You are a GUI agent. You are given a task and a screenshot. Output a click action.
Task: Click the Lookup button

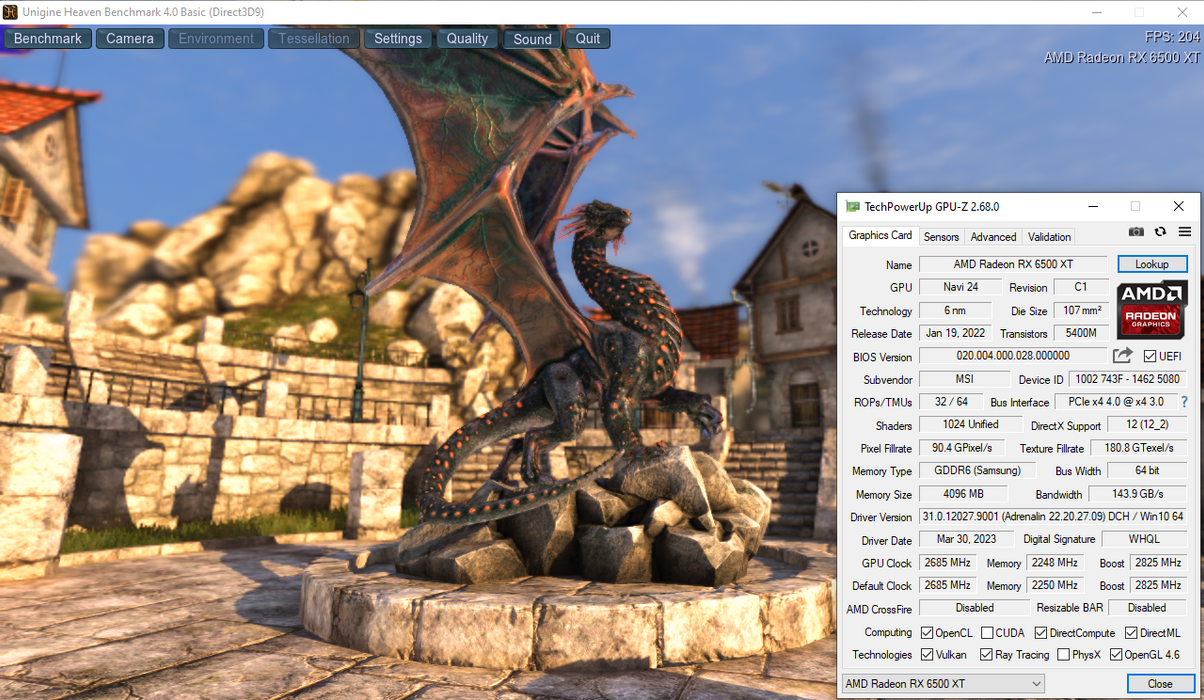[1152, 264]
